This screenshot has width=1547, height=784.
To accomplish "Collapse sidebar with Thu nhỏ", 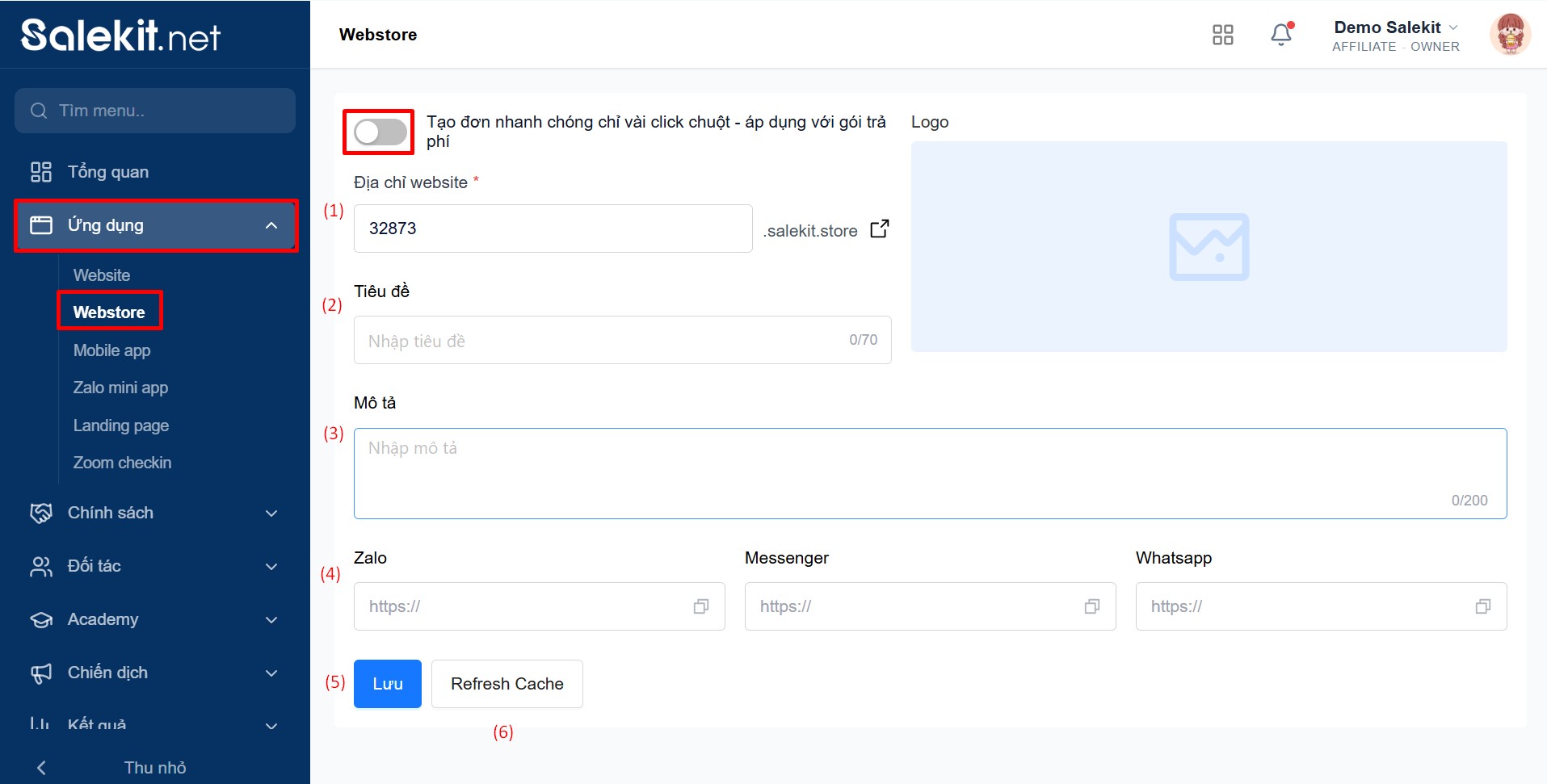I will [153, 767].
